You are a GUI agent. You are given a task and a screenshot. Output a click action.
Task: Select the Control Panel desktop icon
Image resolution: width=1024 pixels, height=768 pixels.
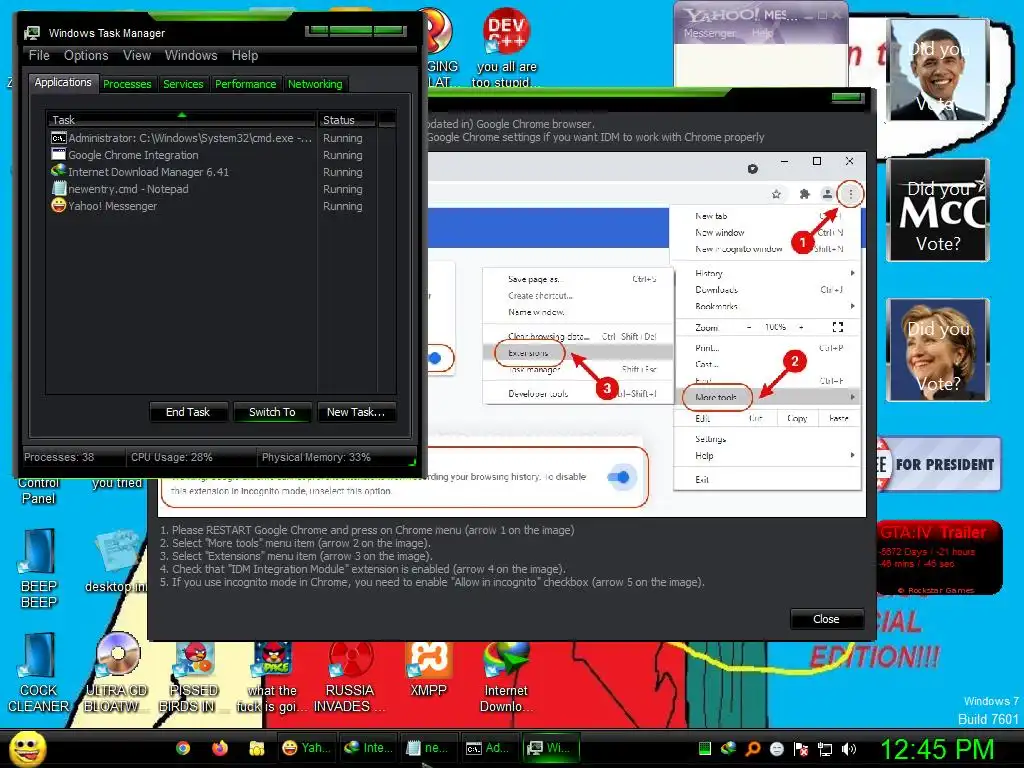tap(39, 490)
